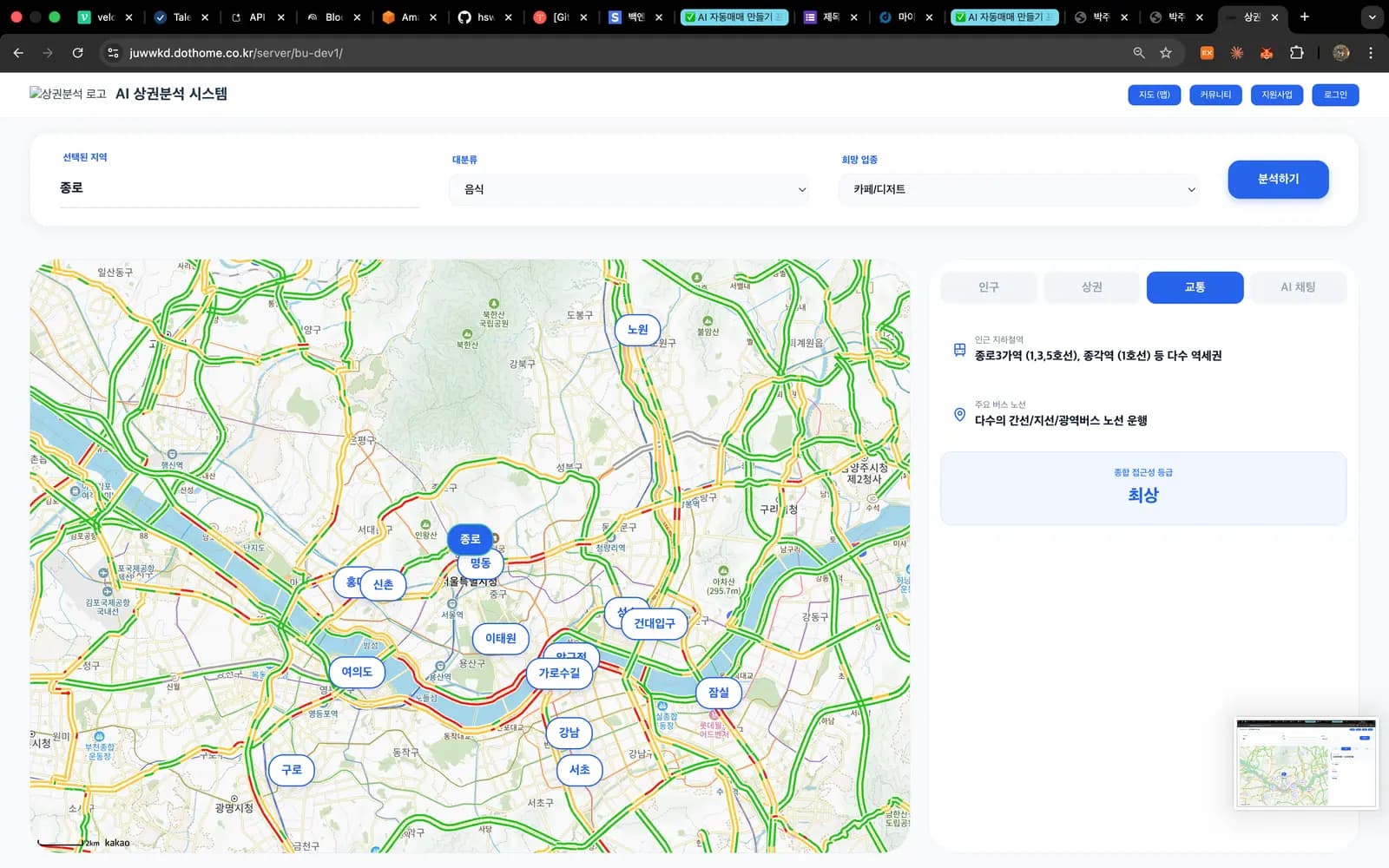This screenshot has width=1389, height=868.
Task: Select the 강남 marker on map
Action: (x=569, y=733)
